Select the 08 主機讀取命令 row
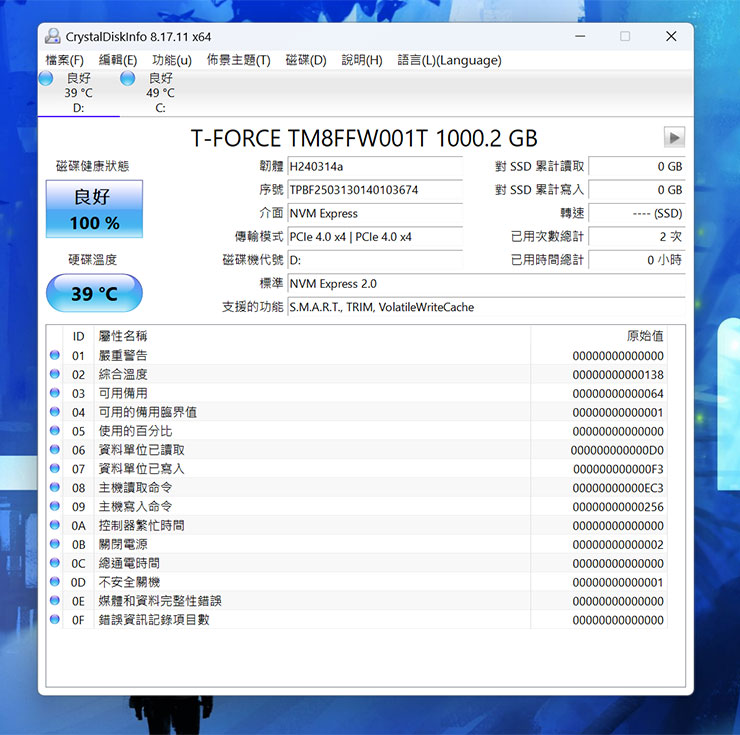Image resolution: width=740 pixels, height=735 pixels. point(357,488)
